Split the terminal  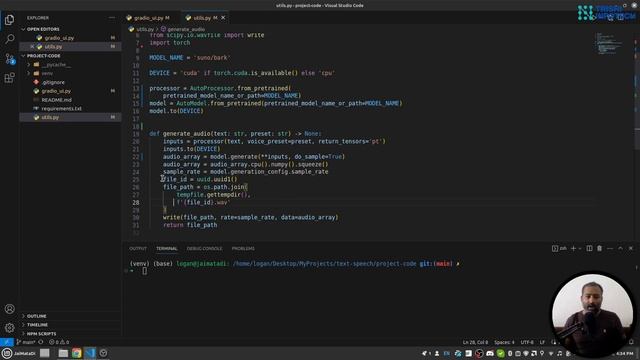tap(589, 248)
